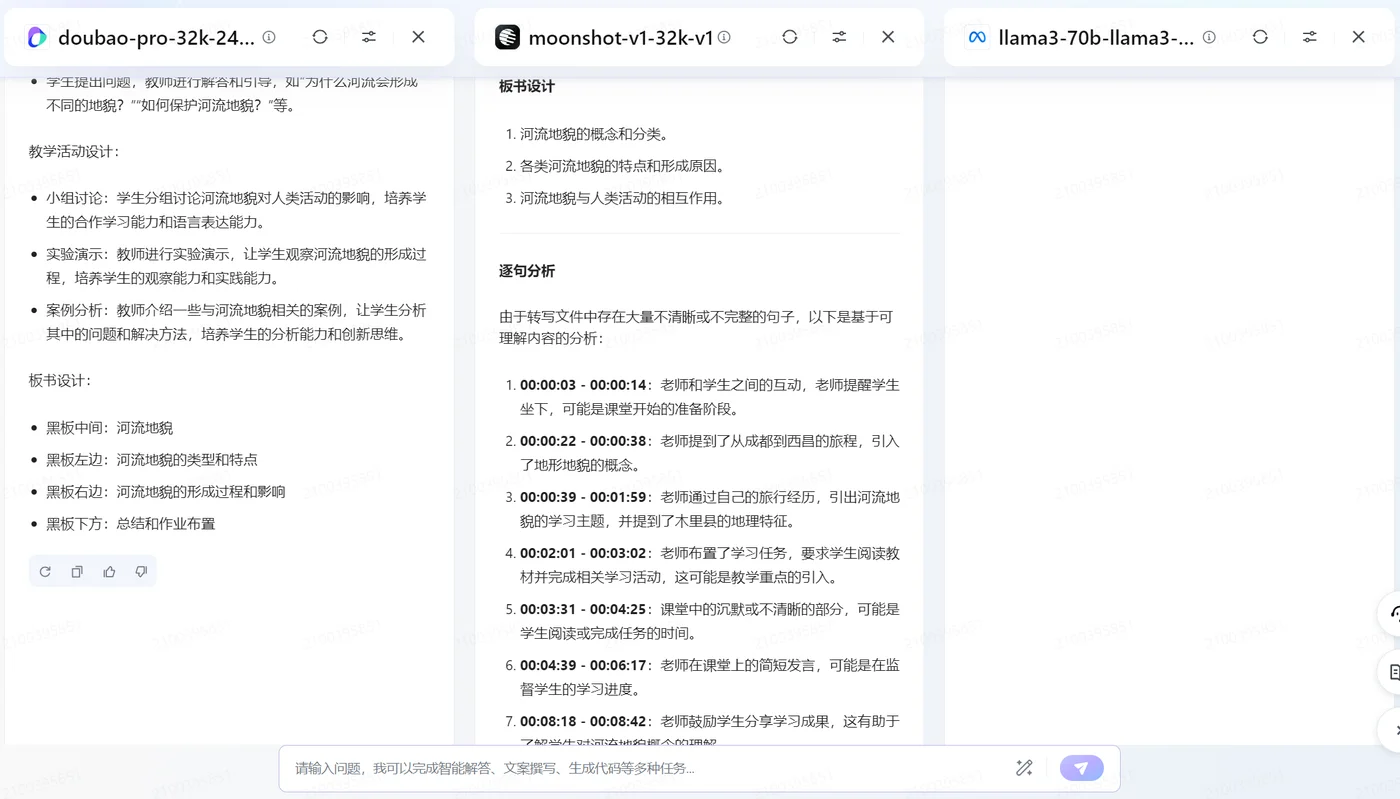
Task: Select the llama3-70b-llama3-... model name
Action: pyautogui.click(x=1096, y=38)
